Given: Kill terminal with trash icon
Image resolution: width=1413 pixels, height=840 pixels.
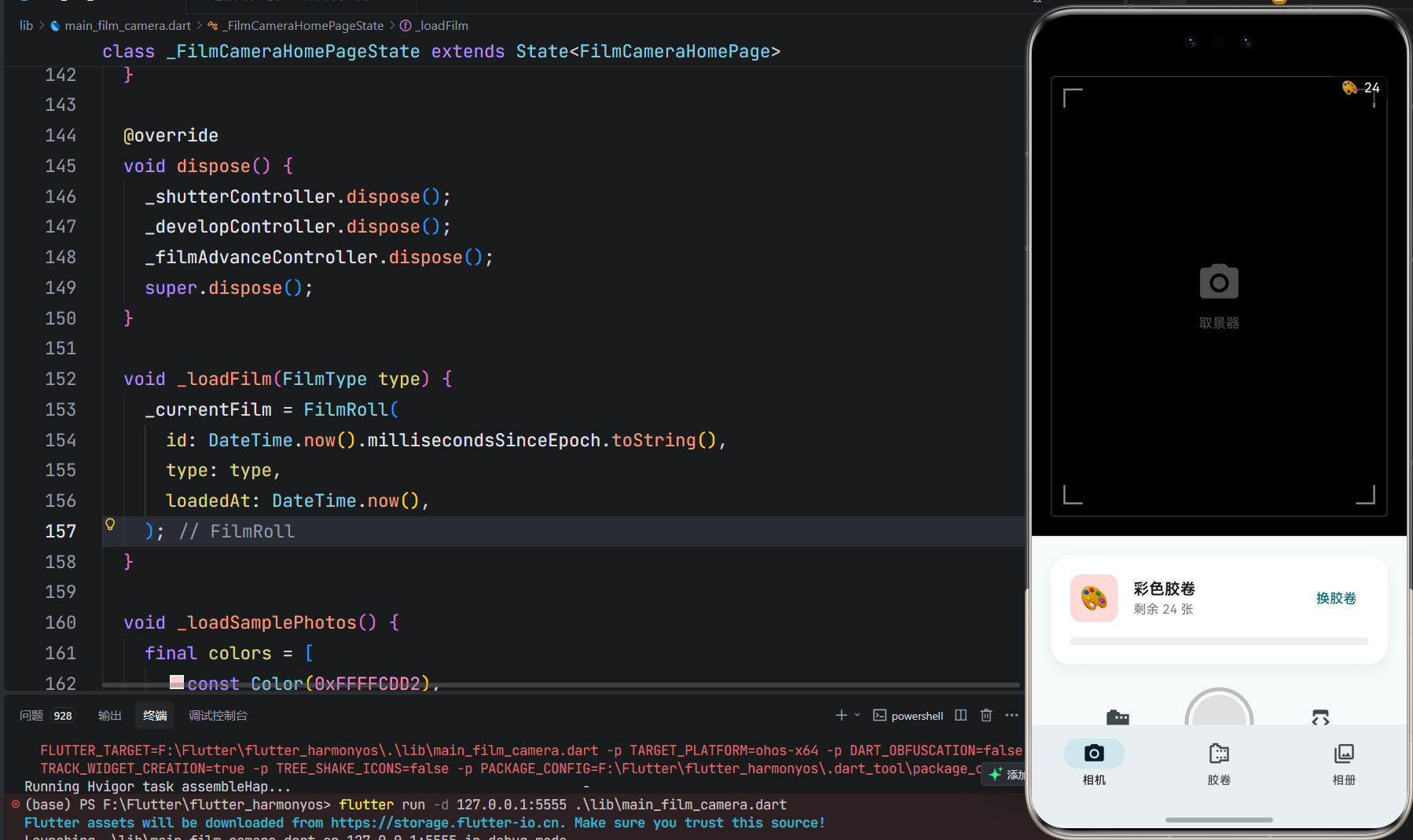Looking at the screenshot, I should (x=986, y=715).
